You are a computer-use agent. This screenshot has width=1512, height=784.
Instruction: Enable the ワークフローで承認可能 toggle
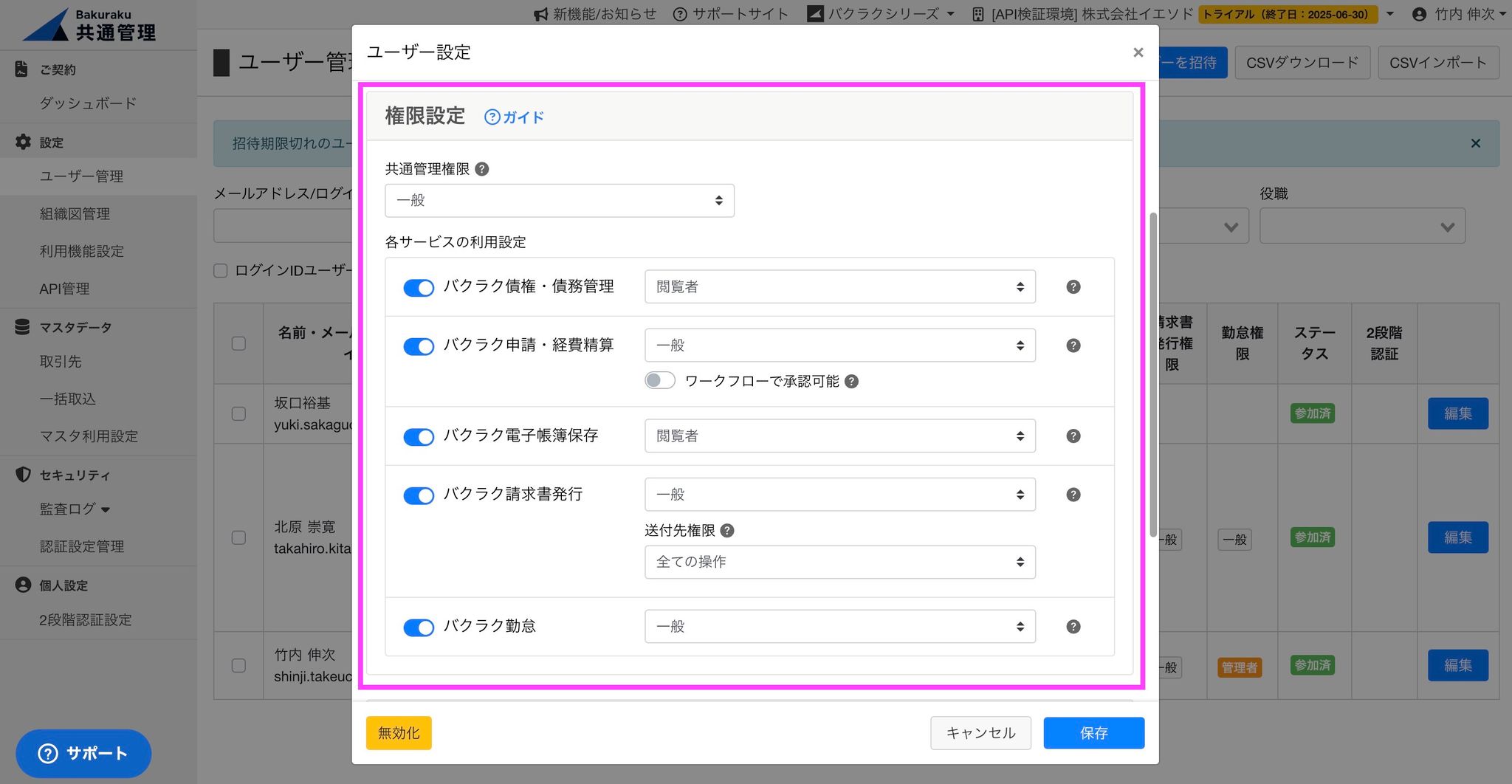point(659,381)
